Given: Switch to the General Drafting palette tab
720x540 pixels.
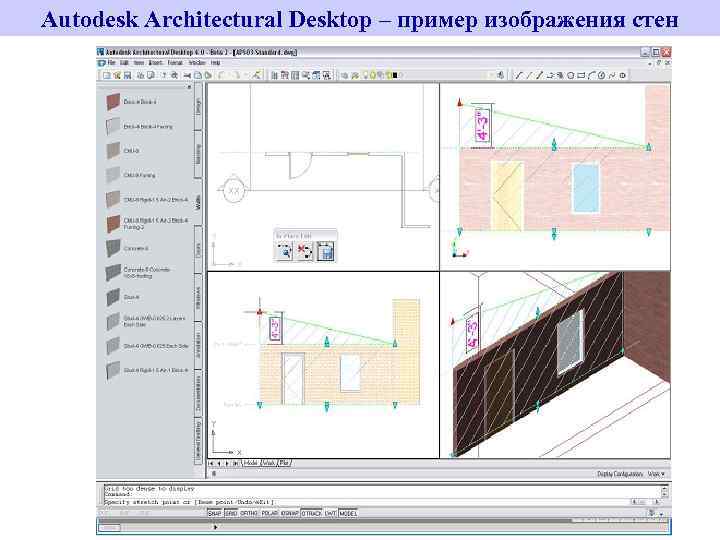Looking at the screenshot, I should click(198, 441).
